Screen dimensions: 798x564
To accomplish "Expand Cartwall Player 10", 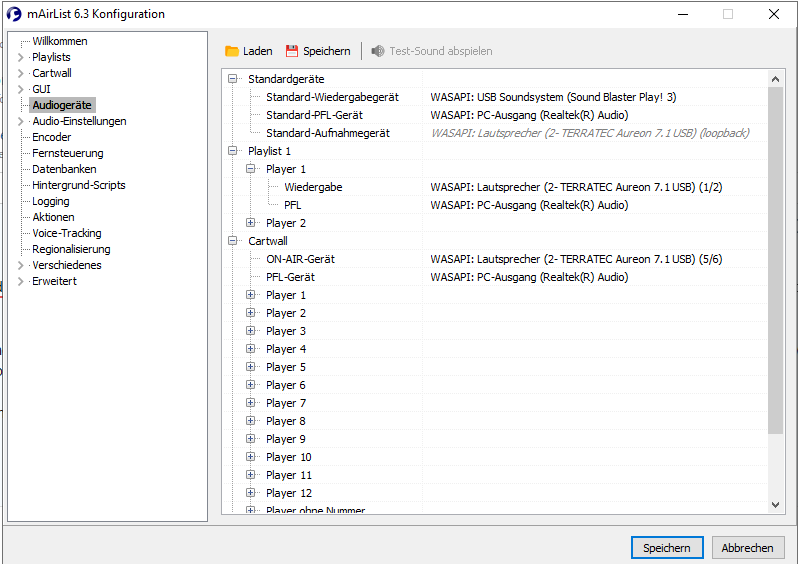I will coord(250,457).
